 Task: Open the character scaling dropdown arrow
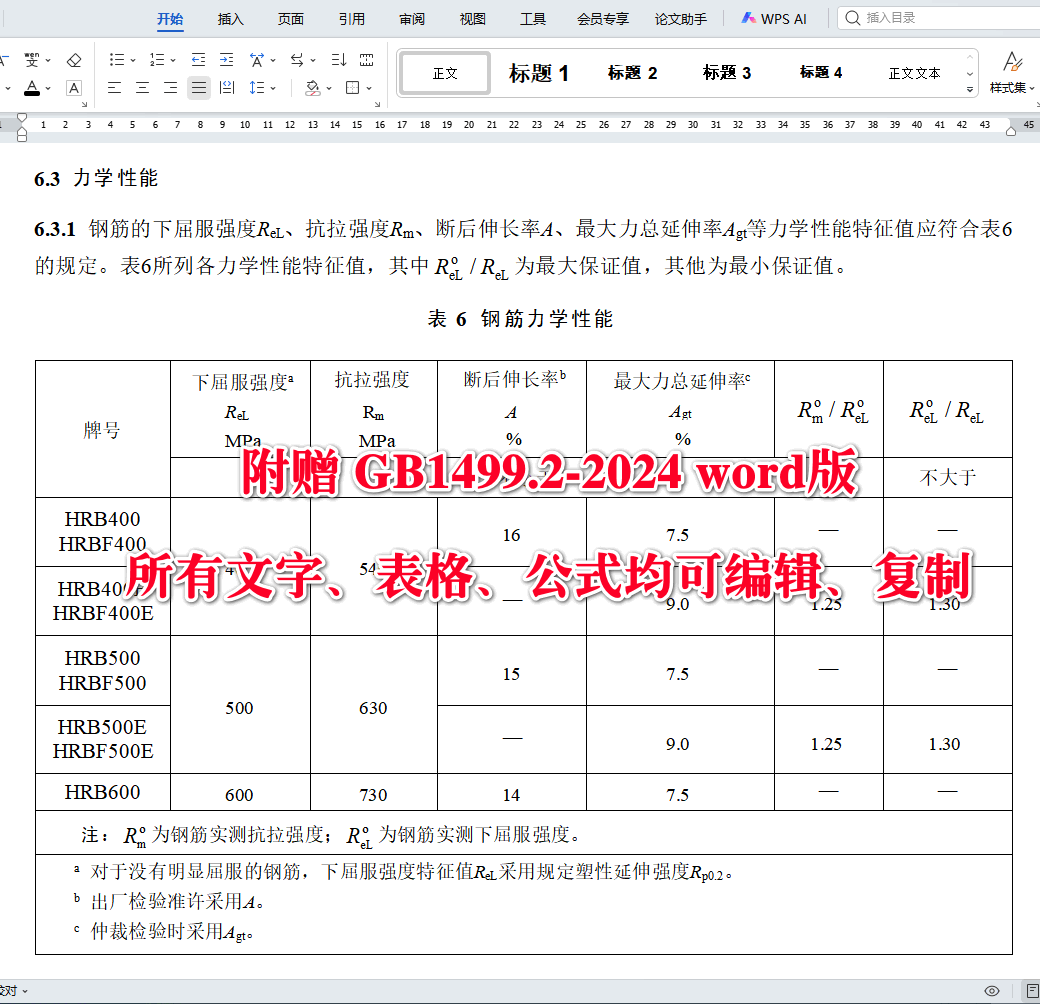click(x=273, y=61)
